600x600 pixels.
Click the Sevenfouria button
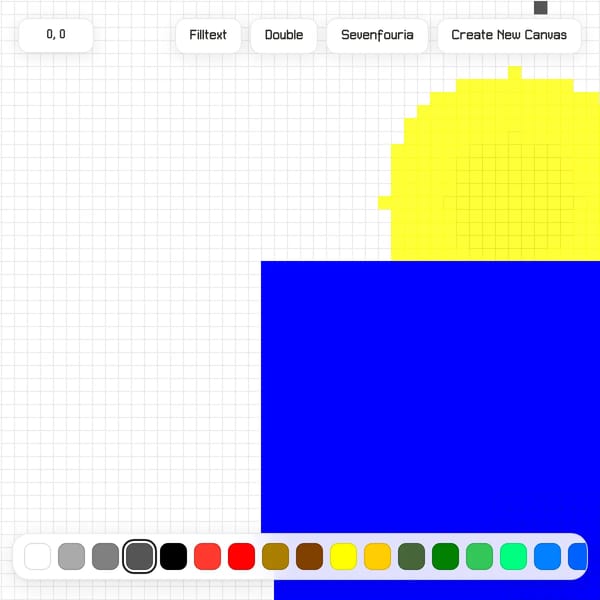tap(377, 35)
